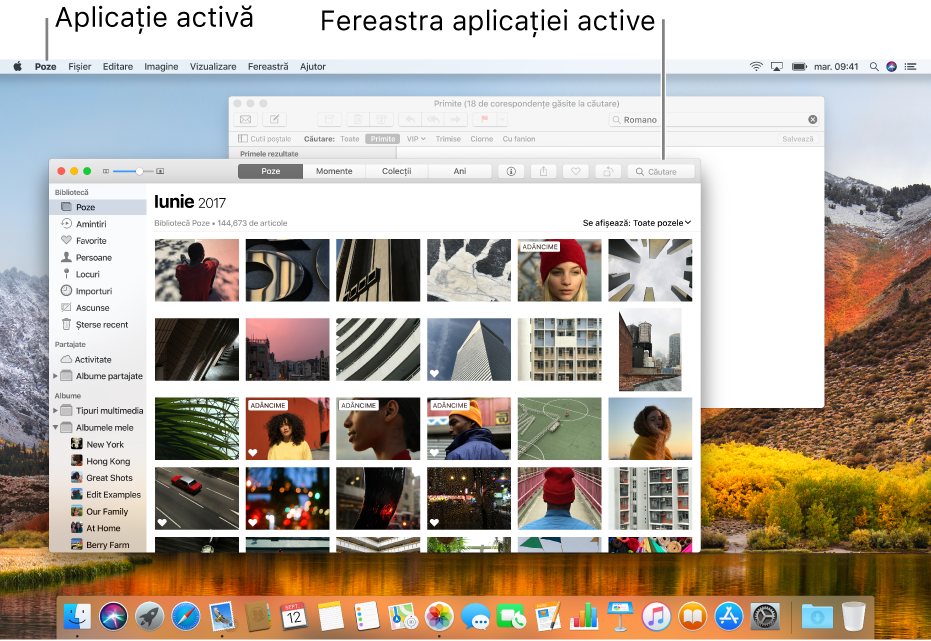931x641 pixels.
Task: Open the flag dropdown arrow in Mail window
Action: [502, 119]
